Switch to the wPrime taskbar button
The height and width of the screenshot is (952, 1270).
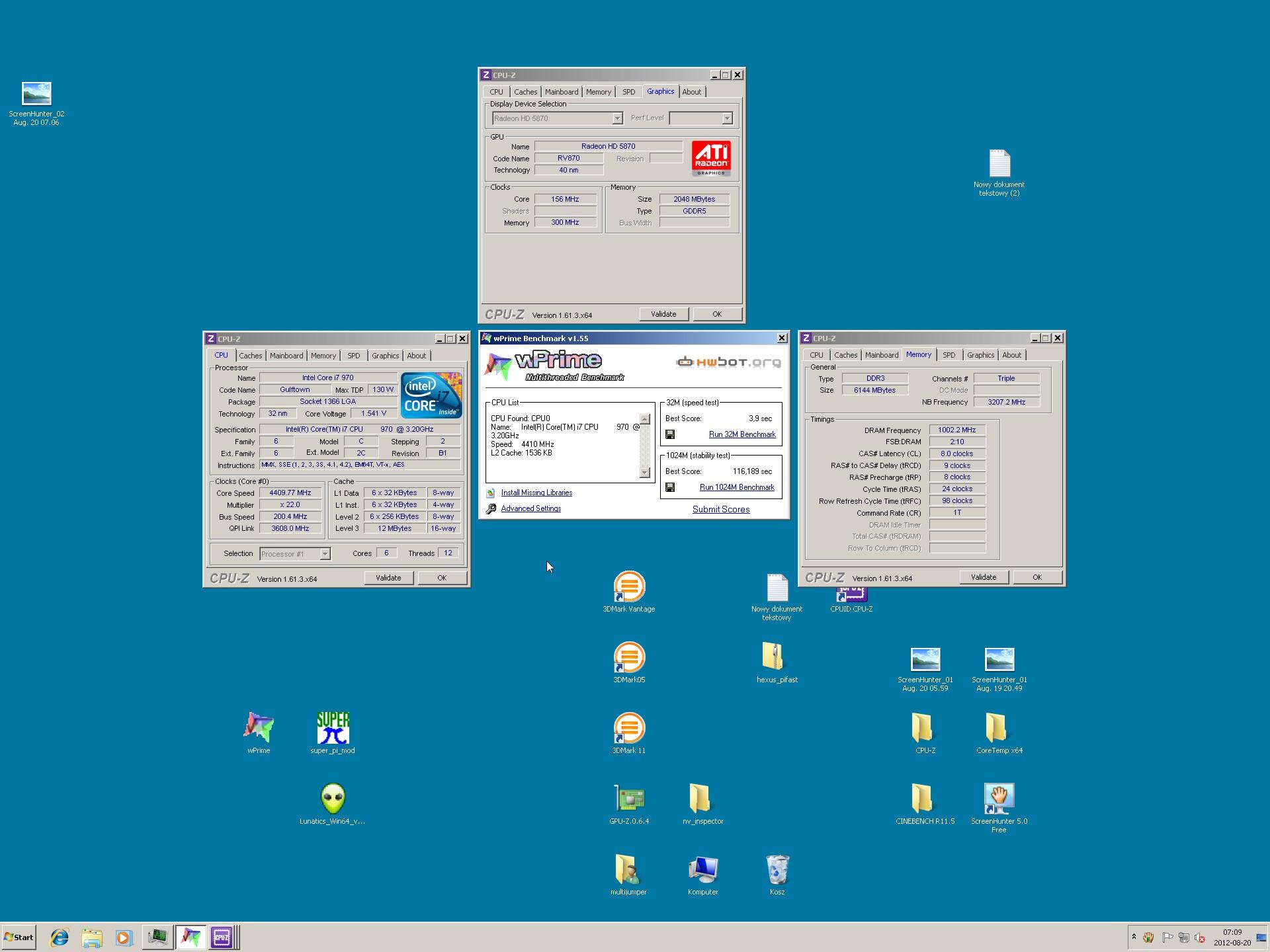tap(190, 937)
